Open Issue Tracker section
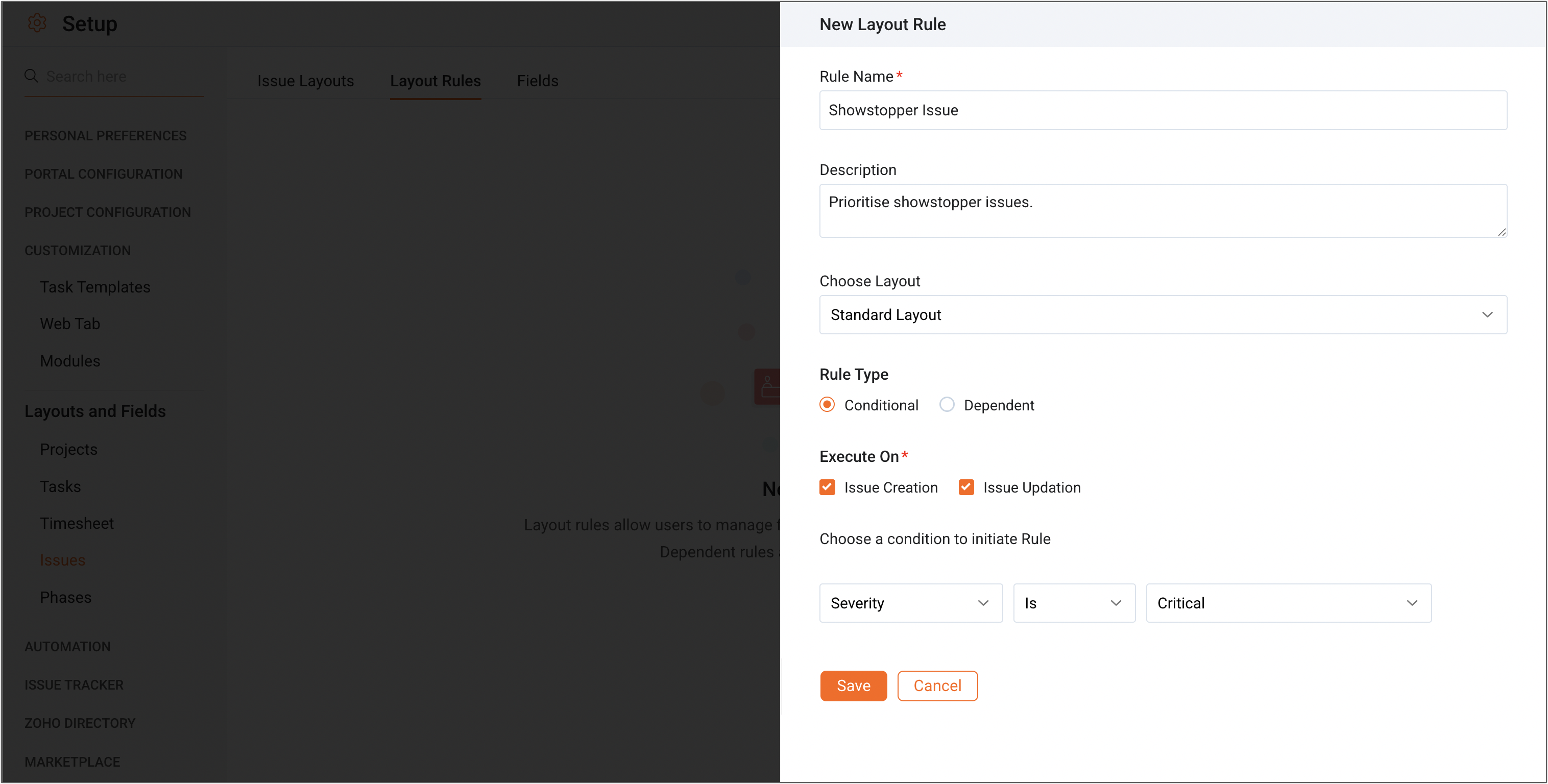 [74, 685]
